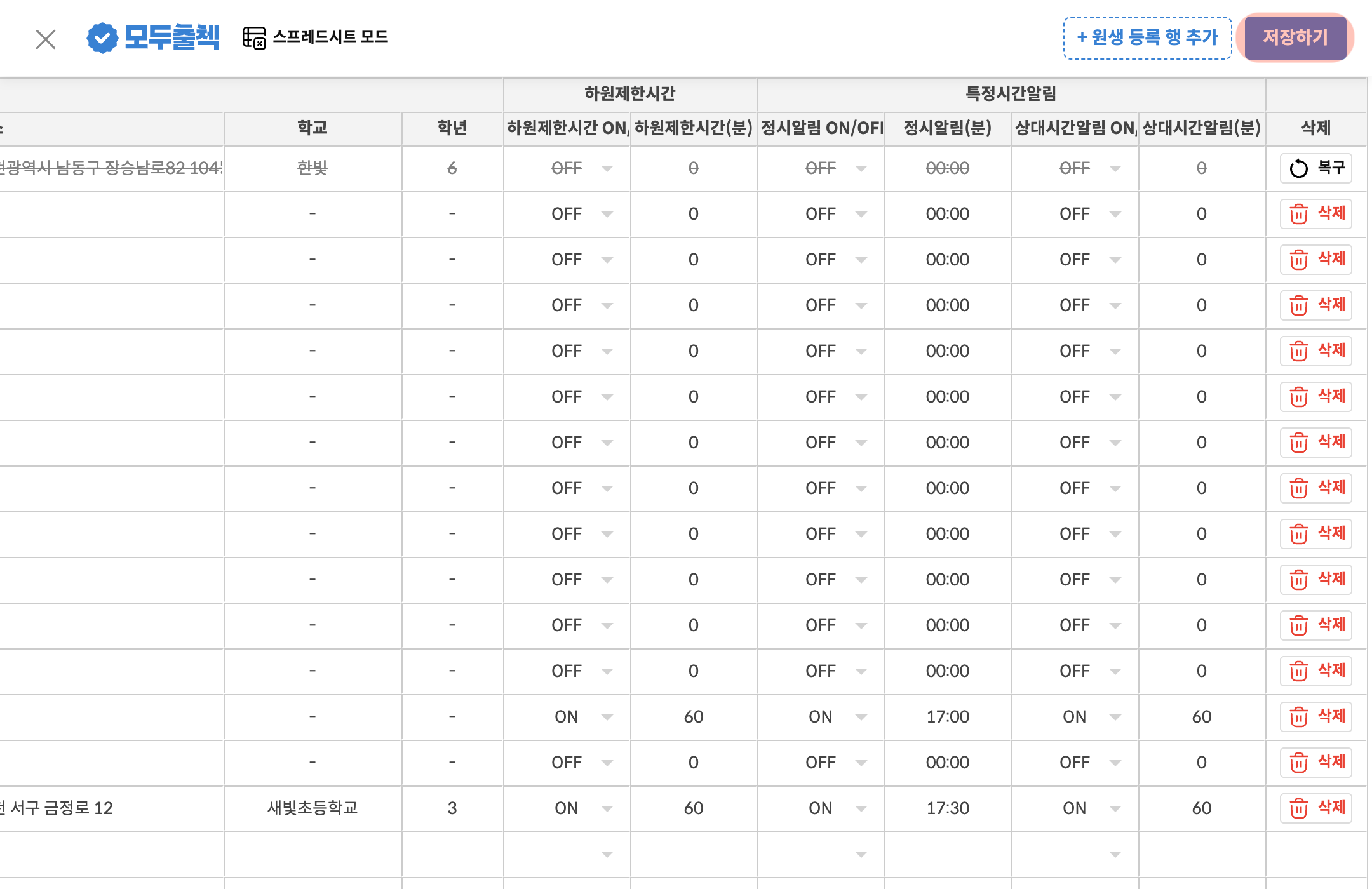The height and width of the screenshot is (889, 1372).
Task: Click the first red 삭제 trash button
Action: pyautogui.click(x=1315, y=214)
